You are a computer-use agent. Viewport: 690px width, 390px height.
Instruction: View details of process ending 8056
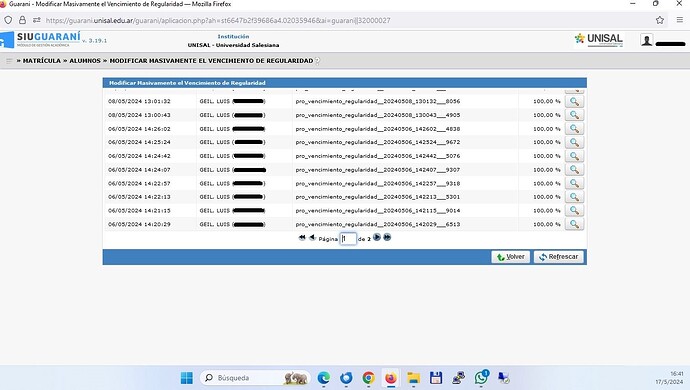click(x=574, y=101)
